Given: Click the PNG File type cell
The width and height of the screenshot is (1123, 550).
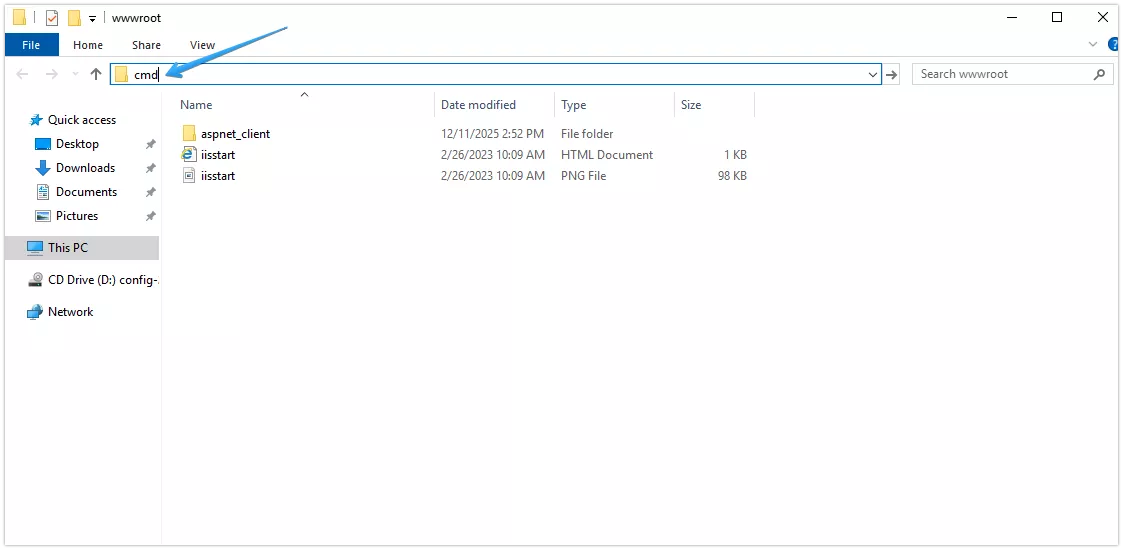Looking at the screenshot, I should [584, 175].
